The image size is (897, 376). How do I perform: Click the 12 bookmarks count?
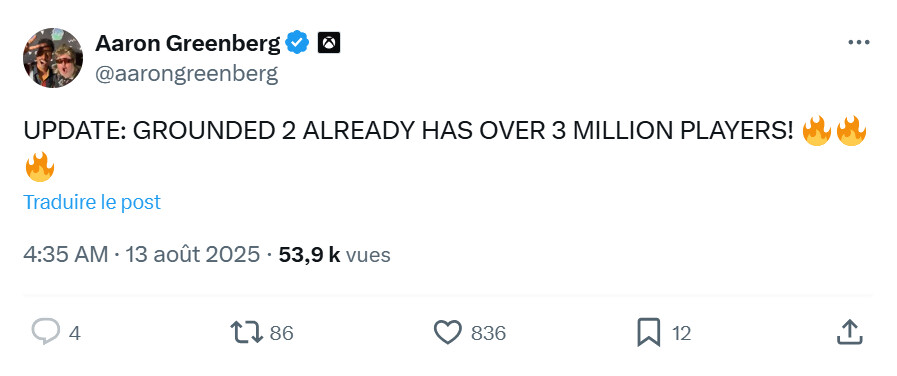coord(681,333)
